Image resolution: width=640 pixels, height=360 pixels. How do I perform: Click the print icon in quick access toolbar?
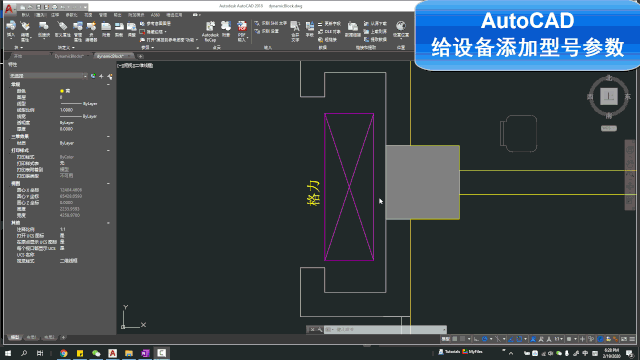(x=54, y=7)
